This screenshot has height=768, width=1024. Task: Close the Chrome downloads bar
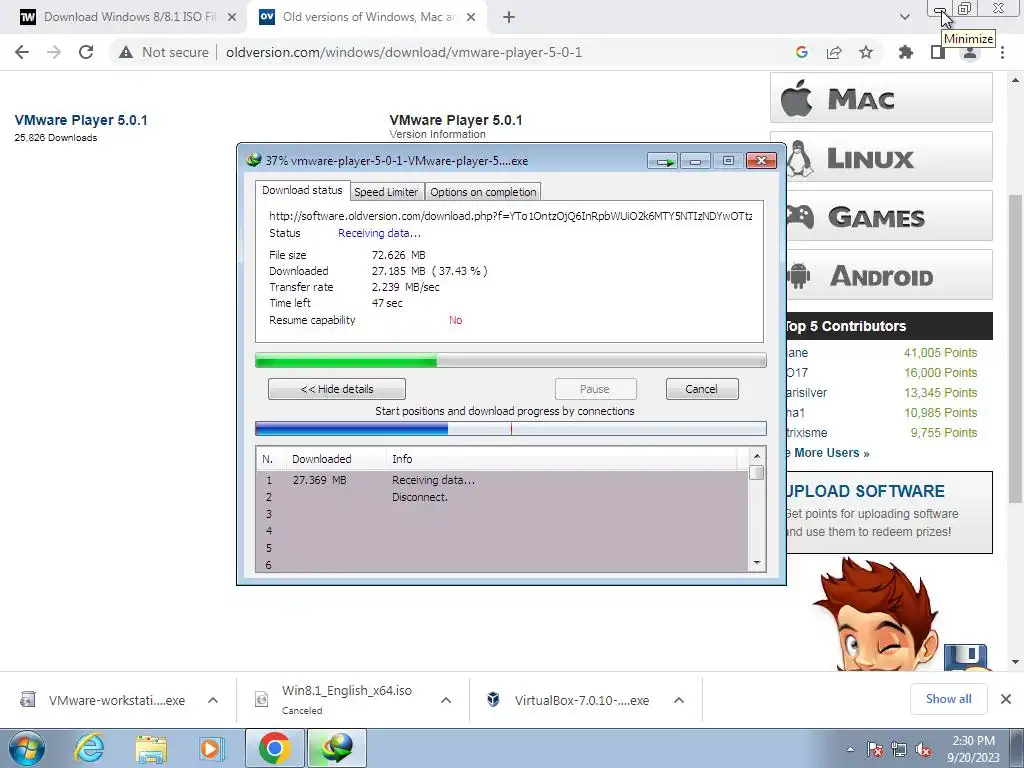[1006, 699]
